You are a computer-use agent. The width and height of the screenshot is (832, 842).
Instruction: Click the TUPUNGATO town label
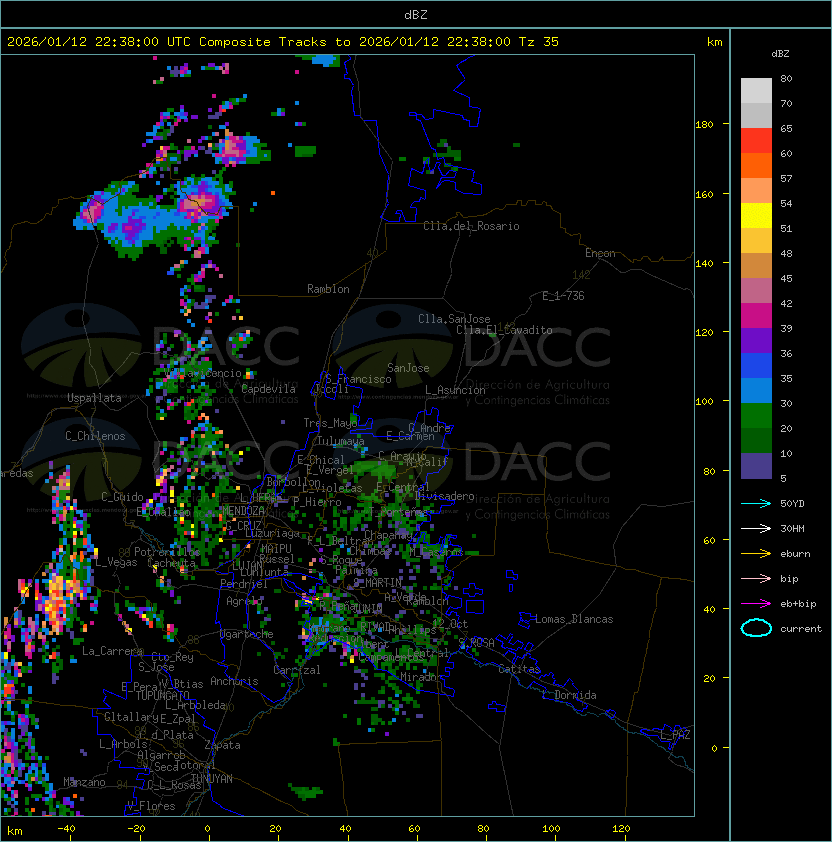(162, 695)
